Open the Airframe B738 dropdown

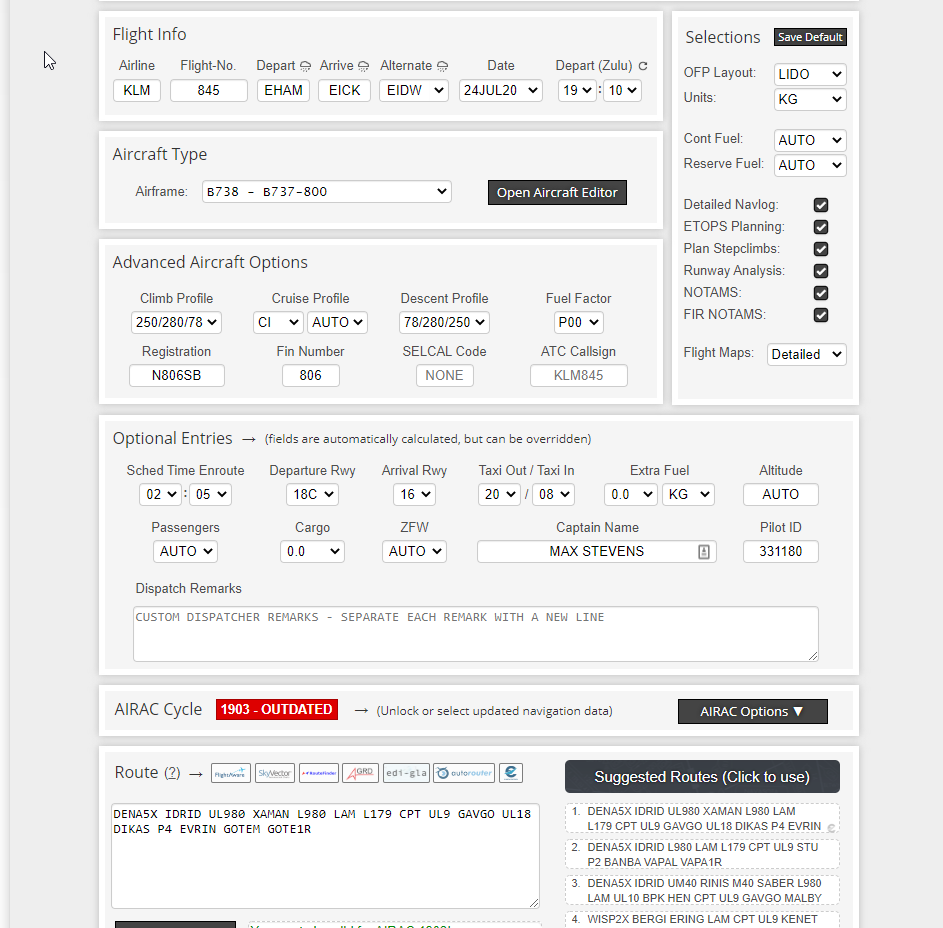tap(326, 192)
